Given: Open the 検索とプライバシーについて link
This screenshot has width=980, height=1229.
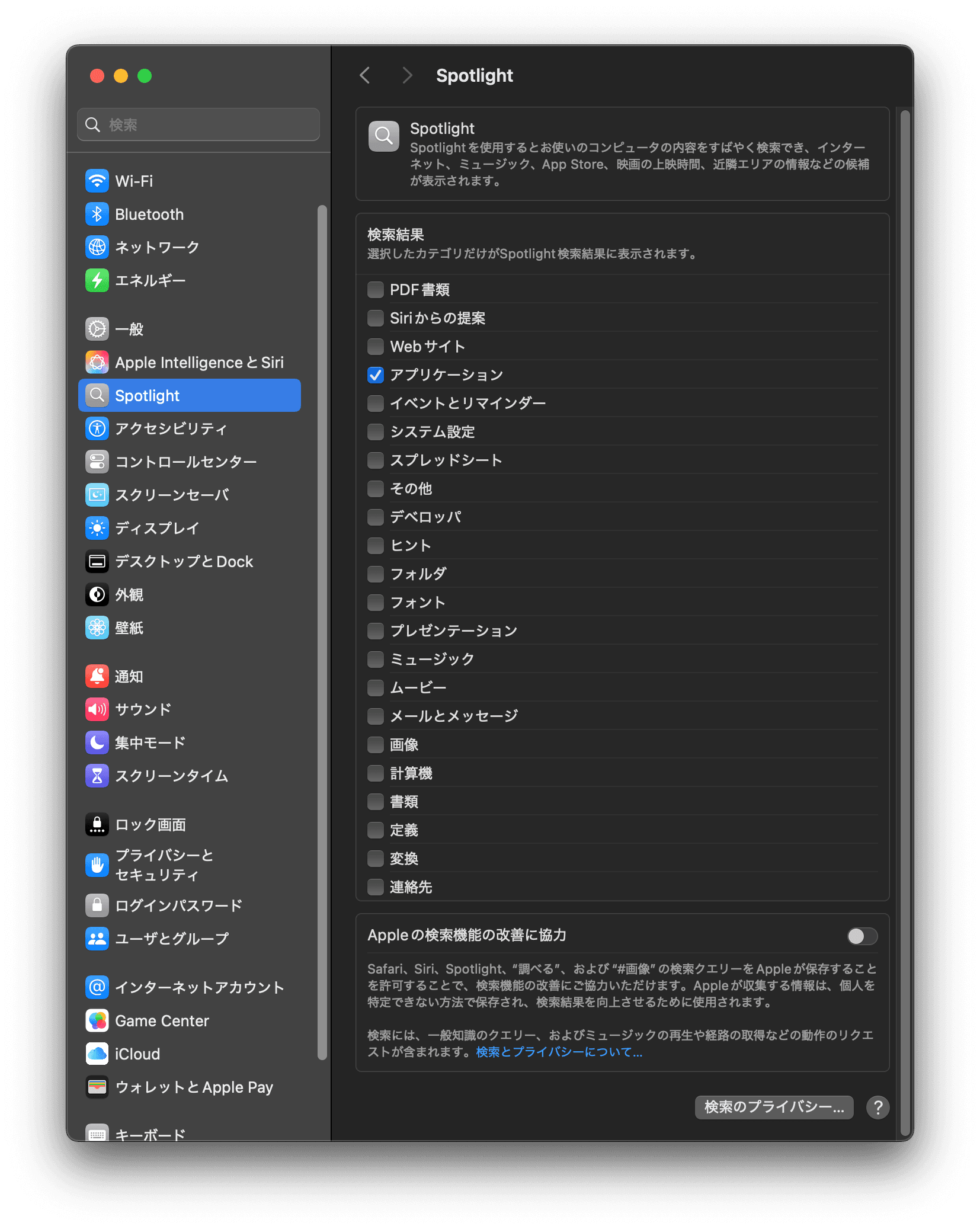Looking at the screenshot, I should tap(558, 1052).
